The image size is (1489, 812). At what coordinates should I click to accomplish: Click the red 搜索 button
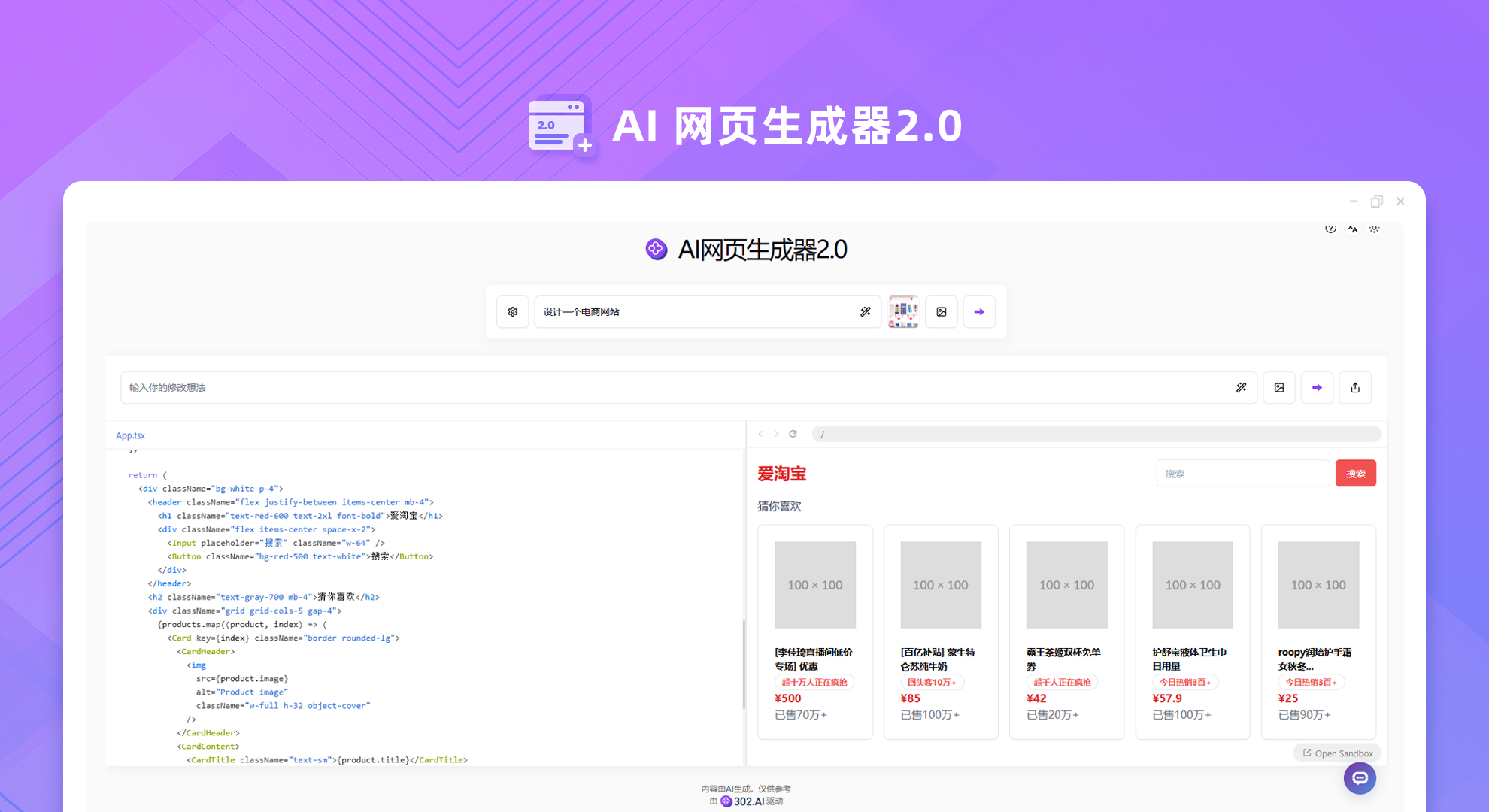(1356, 474)
